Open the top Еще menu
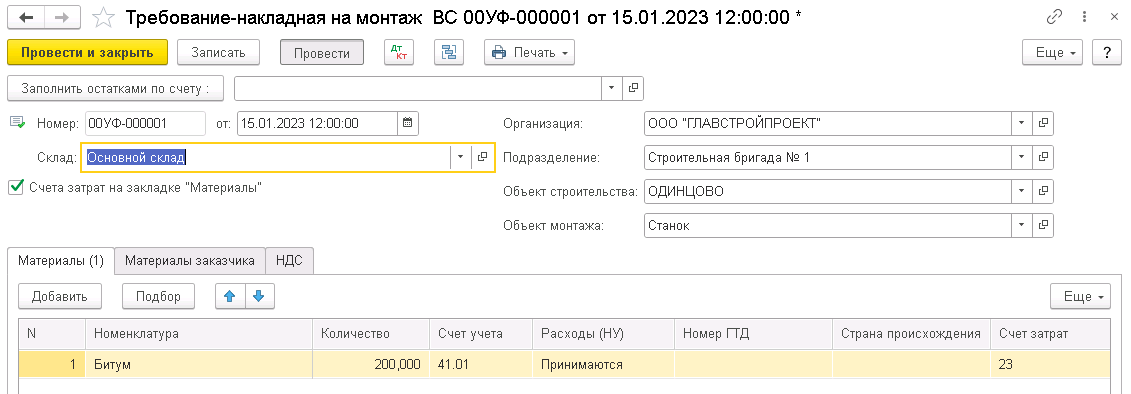 tap(1052, 53)
